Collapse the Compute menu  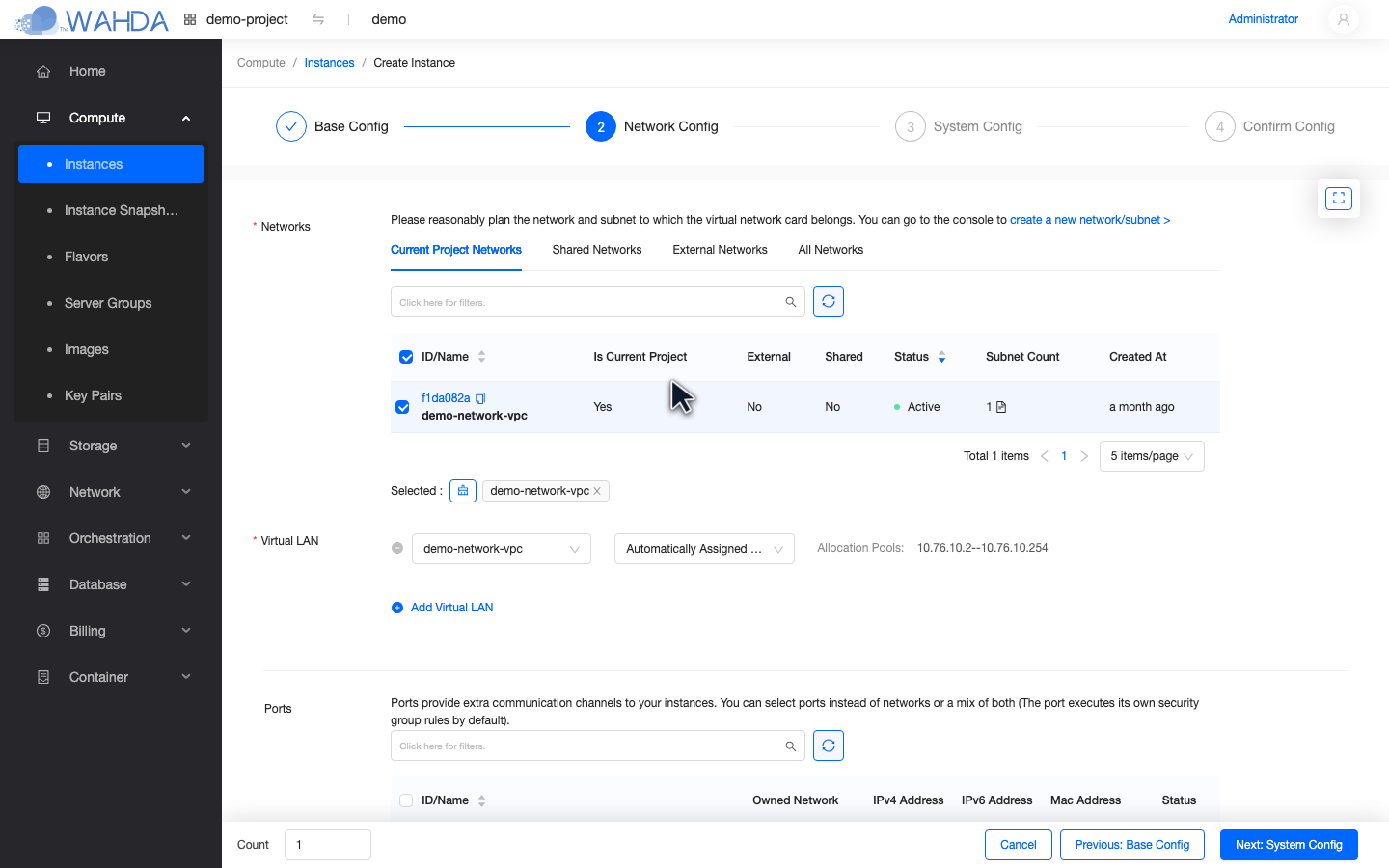(186, 118)
